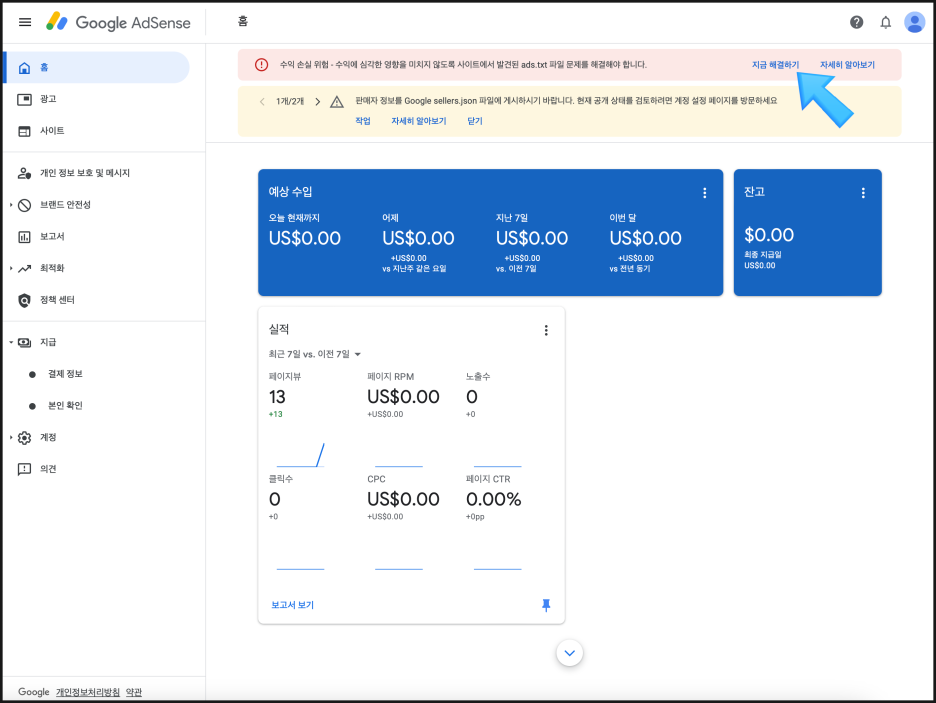Viewport: 936px width, 703px height.
Task: Click the 페이지뷰 value 13
Action: pos(277,397)
